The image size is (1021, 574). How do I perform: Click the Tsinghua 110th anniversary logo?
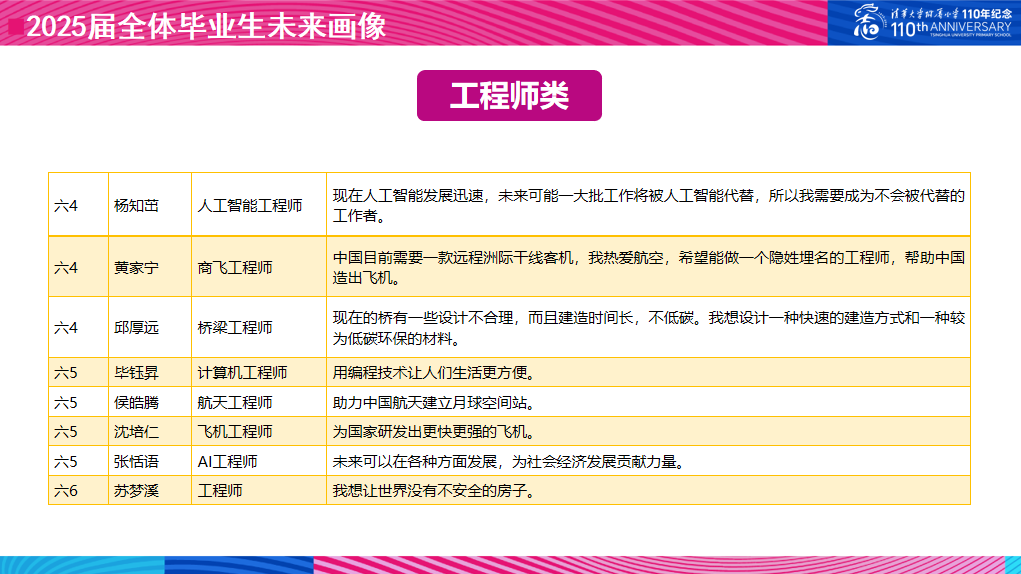[x=932, y=21]
